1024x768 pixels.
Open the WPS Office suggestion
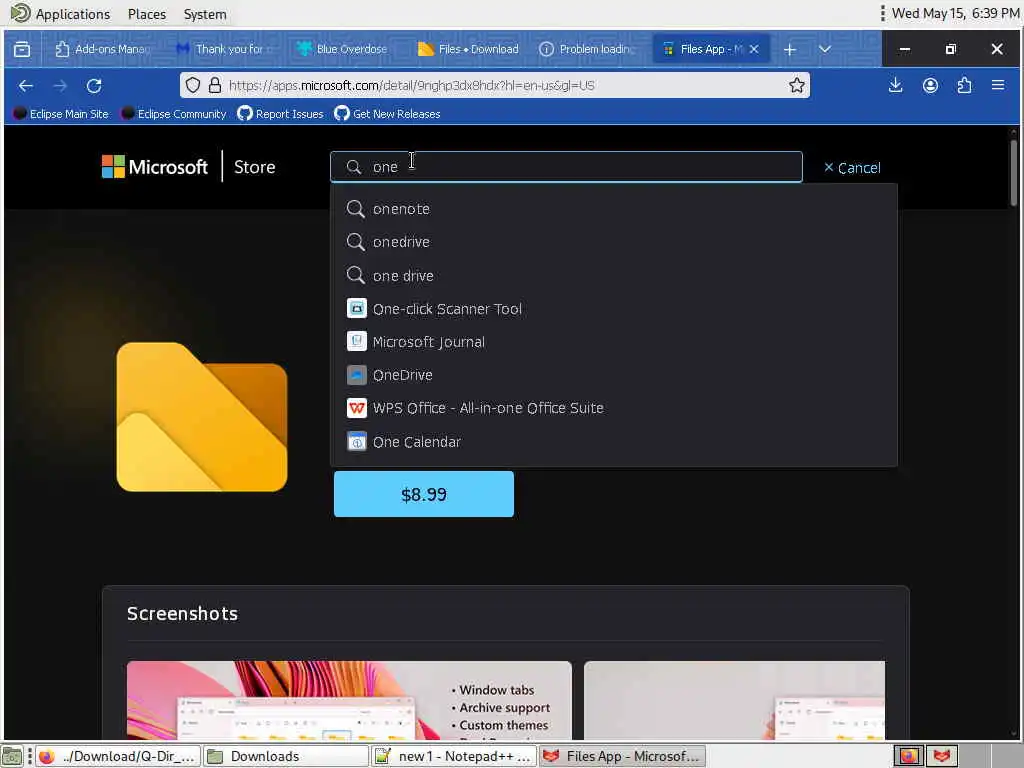[x=614, y=408]
